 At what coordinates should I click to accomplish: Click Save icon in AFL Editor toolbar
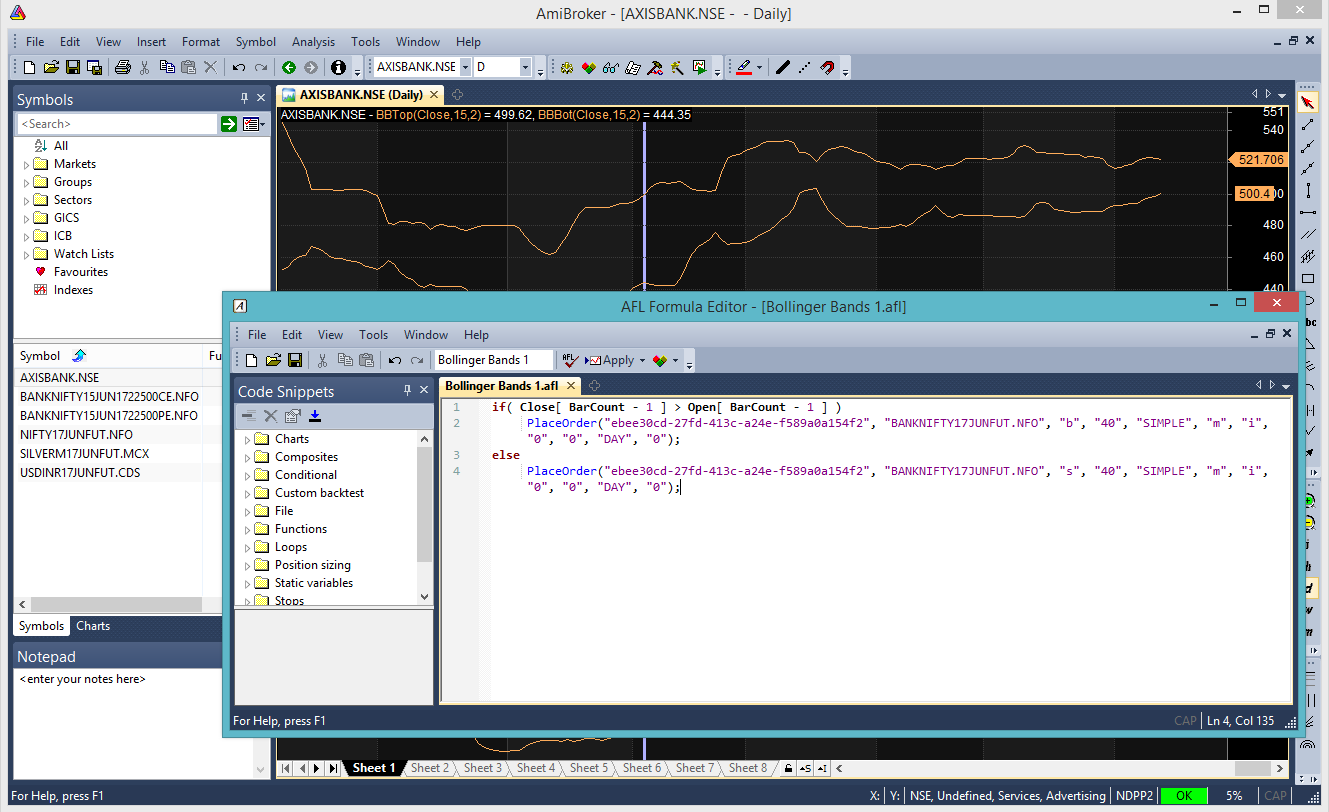(295, 360)
